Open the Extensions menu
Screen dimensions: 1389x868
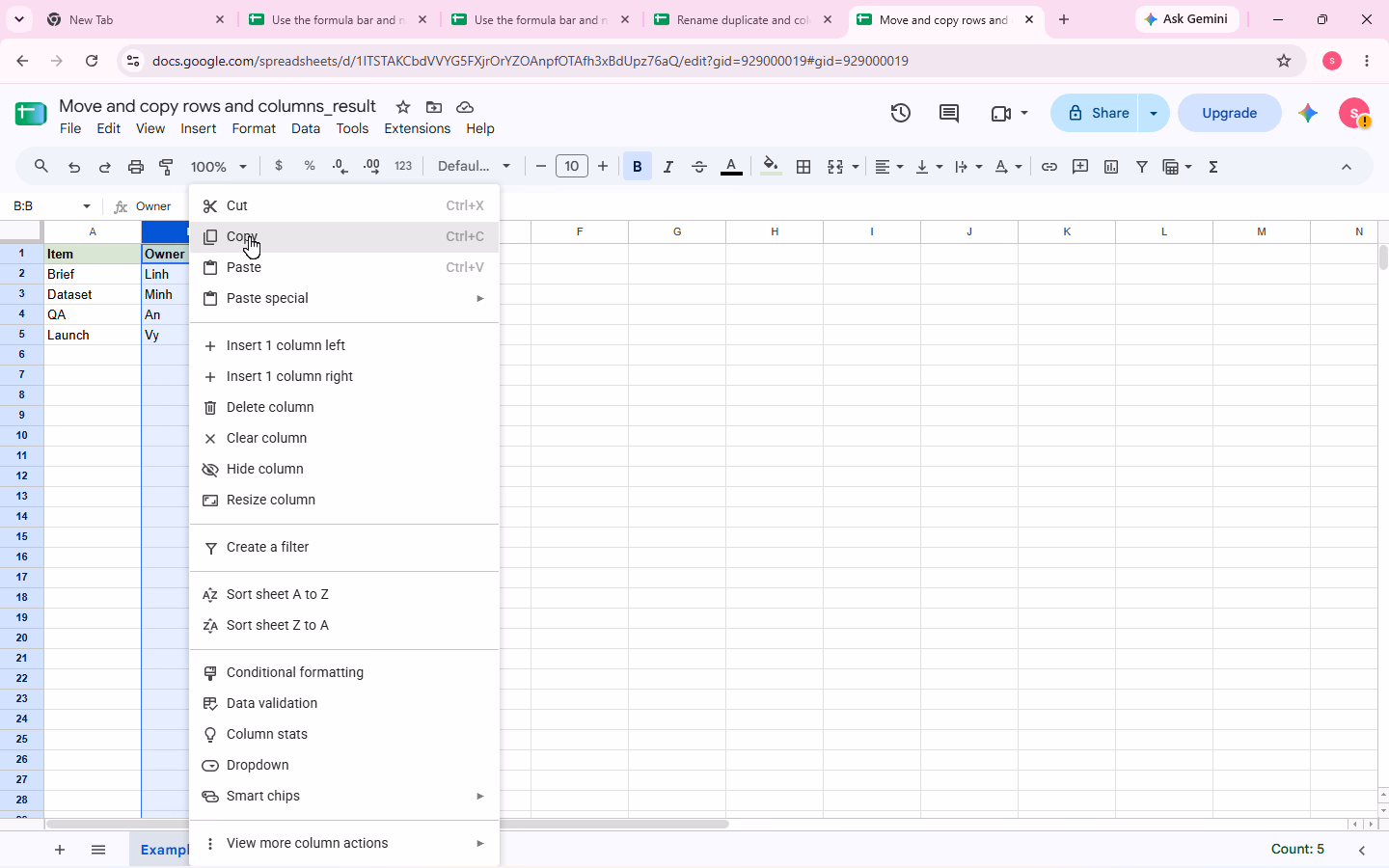417,128
